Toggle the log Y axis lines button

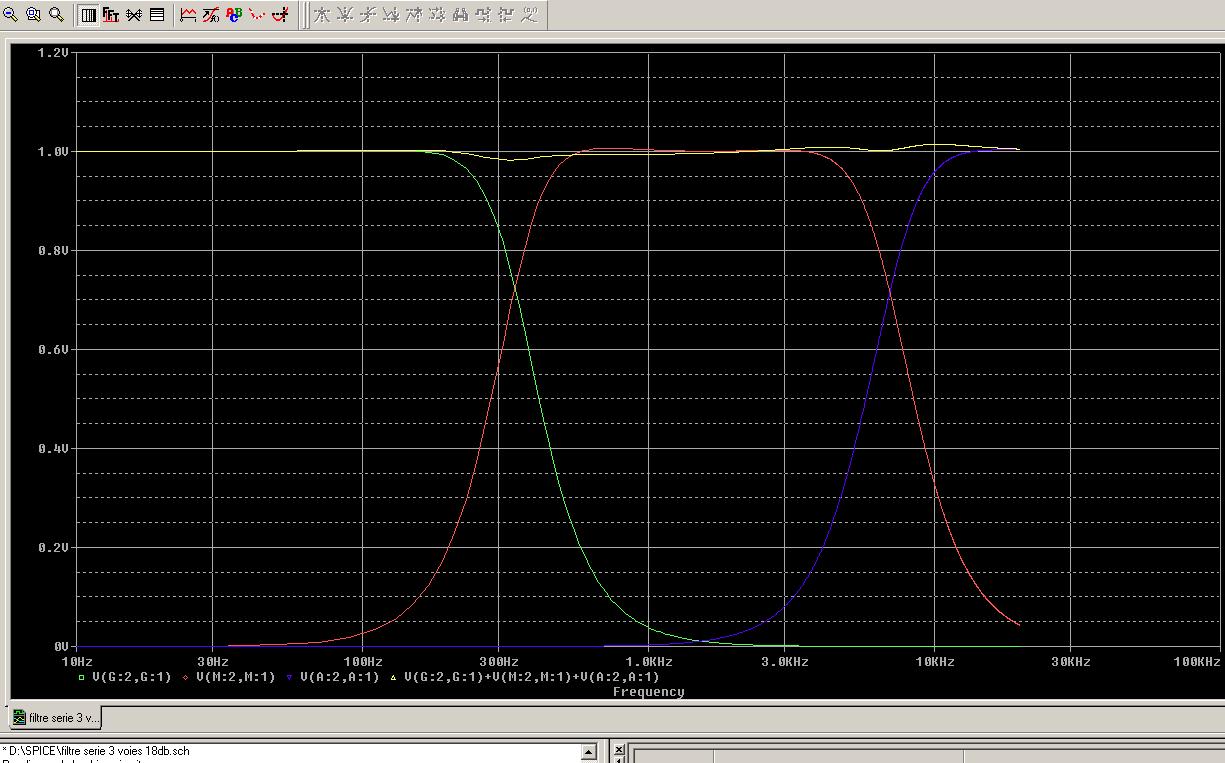coord(157,15)
